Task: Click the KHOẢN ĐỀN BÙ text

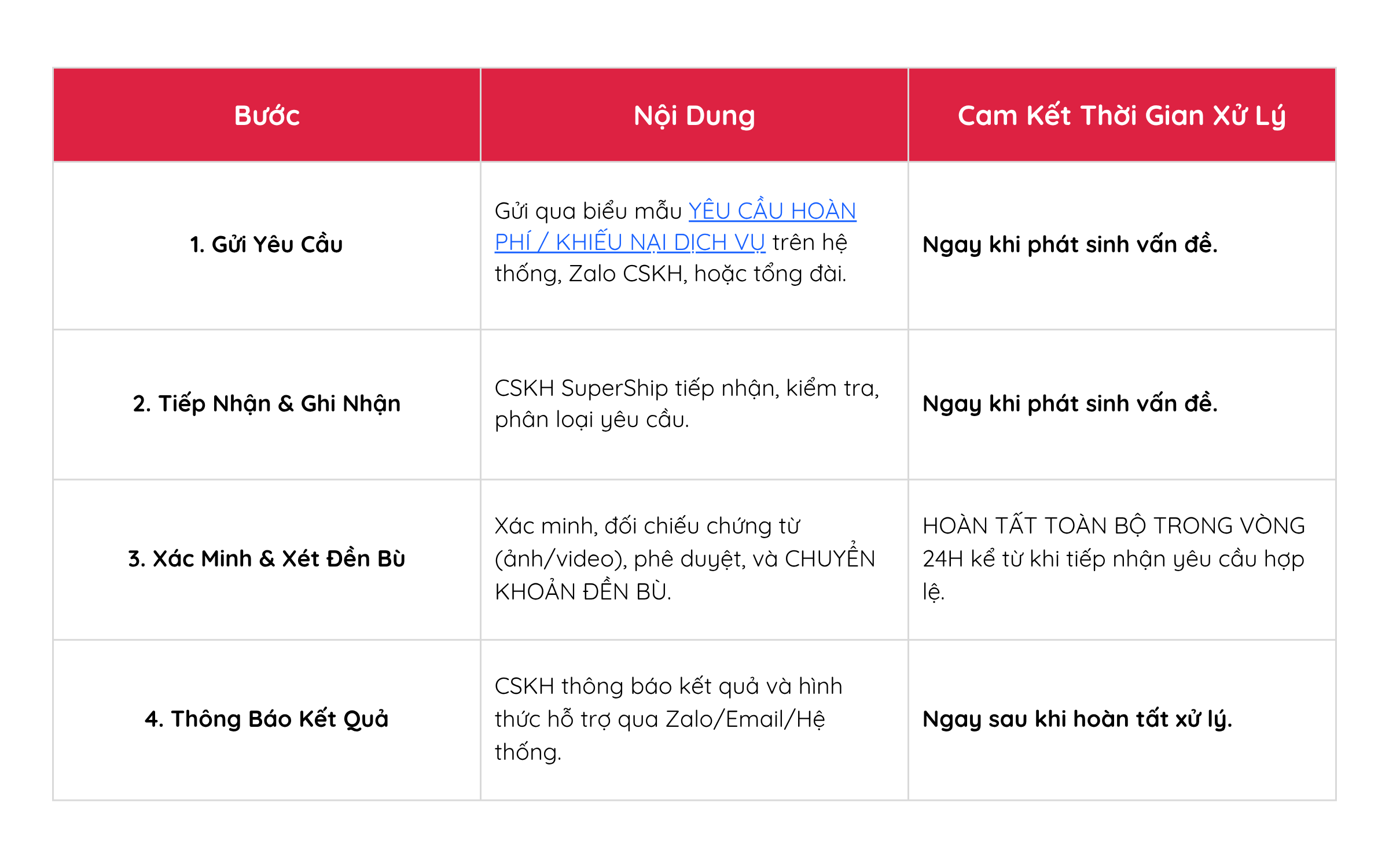Action: tap(582, 592)
